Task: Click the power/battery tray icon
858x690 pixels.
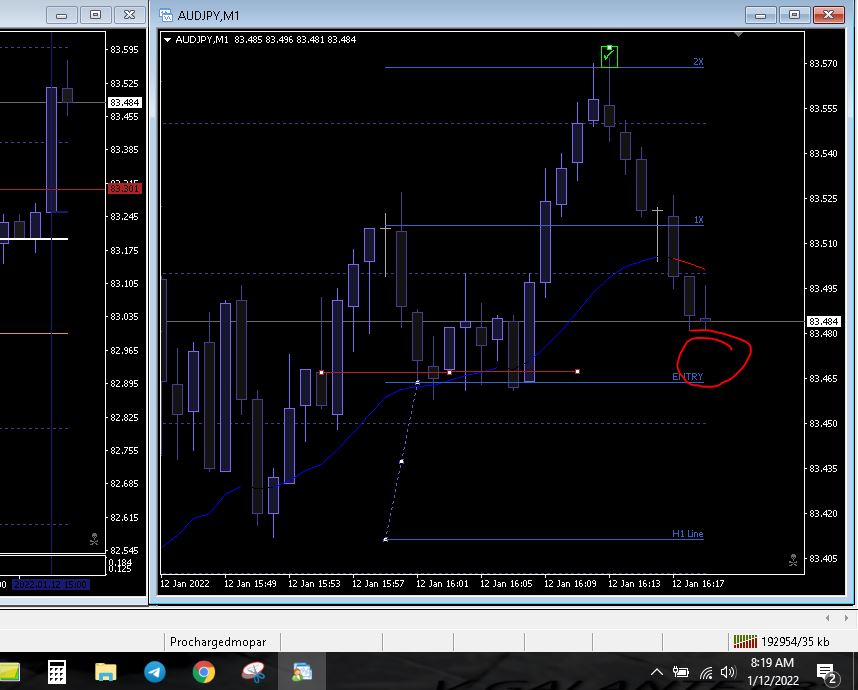Action: click(681, 672)
